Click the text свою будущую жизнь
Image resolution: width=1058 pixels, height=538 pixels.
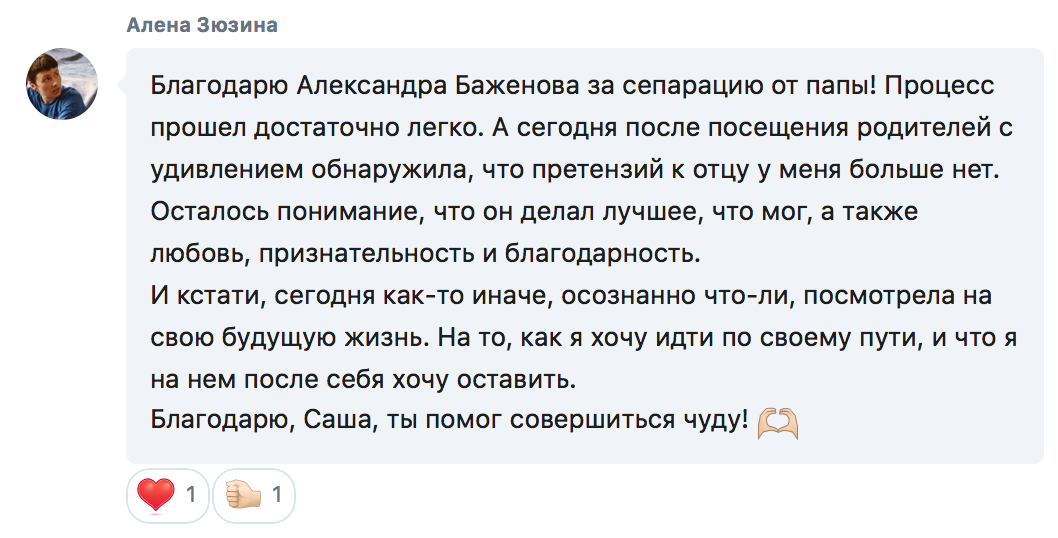click(289, 337)
